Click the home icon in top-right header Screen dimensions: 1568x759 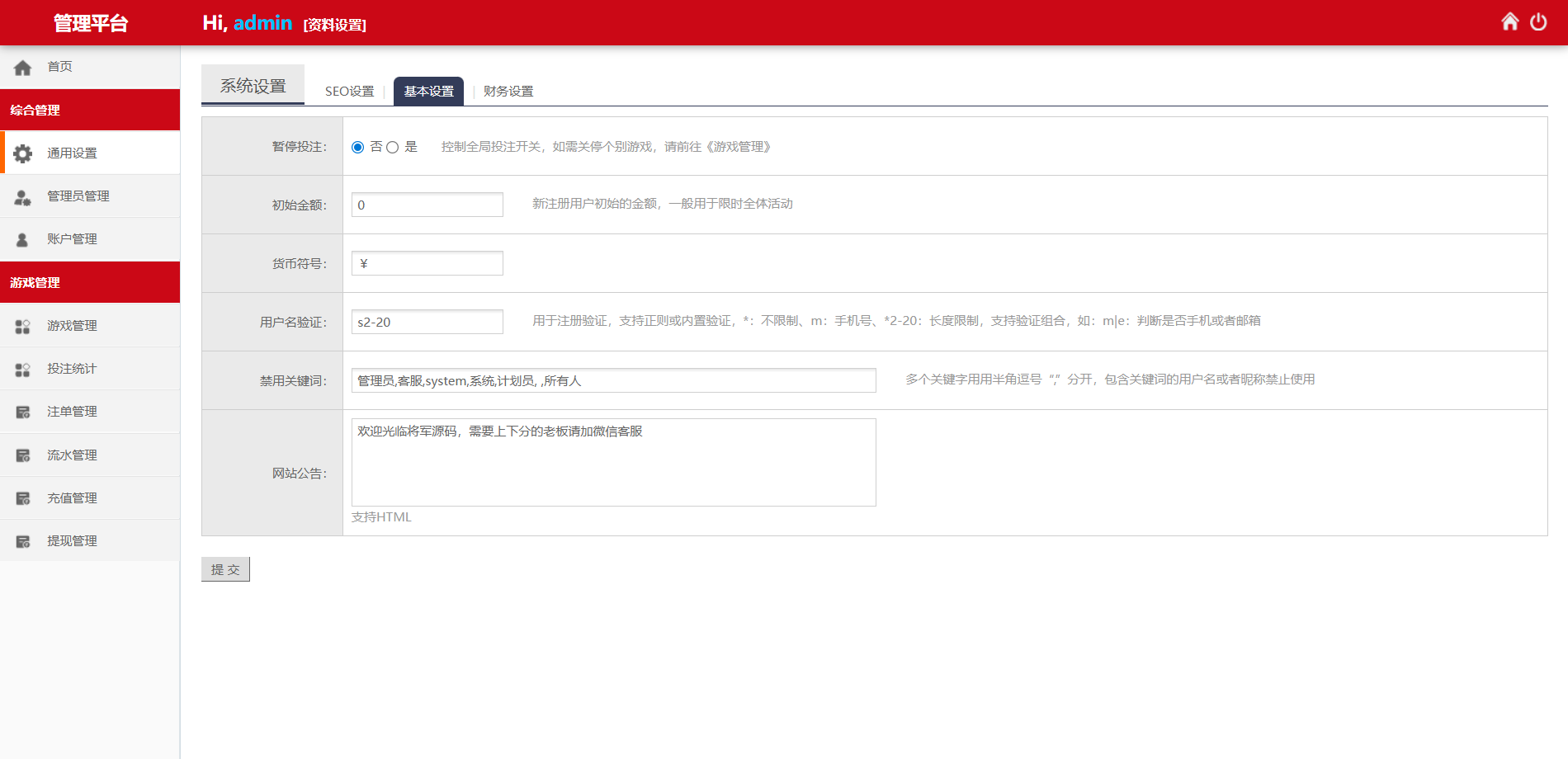[1509, 22]
